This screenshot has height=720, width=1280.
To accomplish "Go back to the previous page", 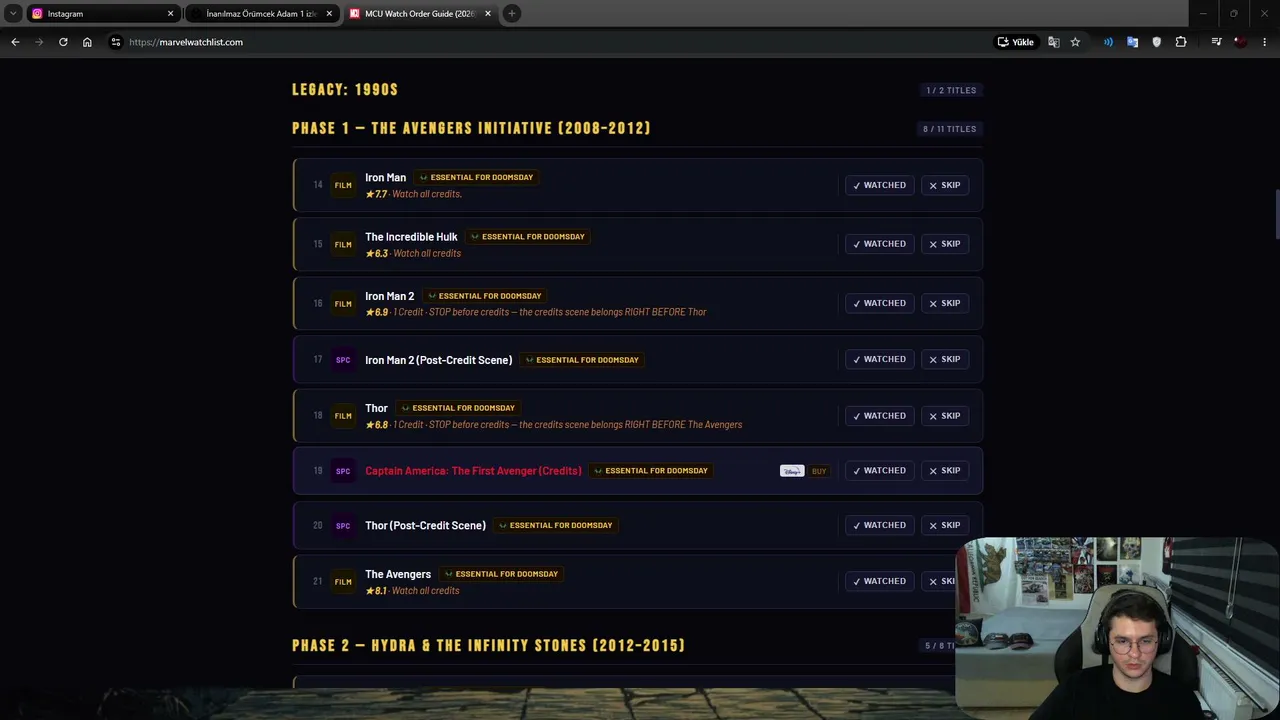I will 15,42.
